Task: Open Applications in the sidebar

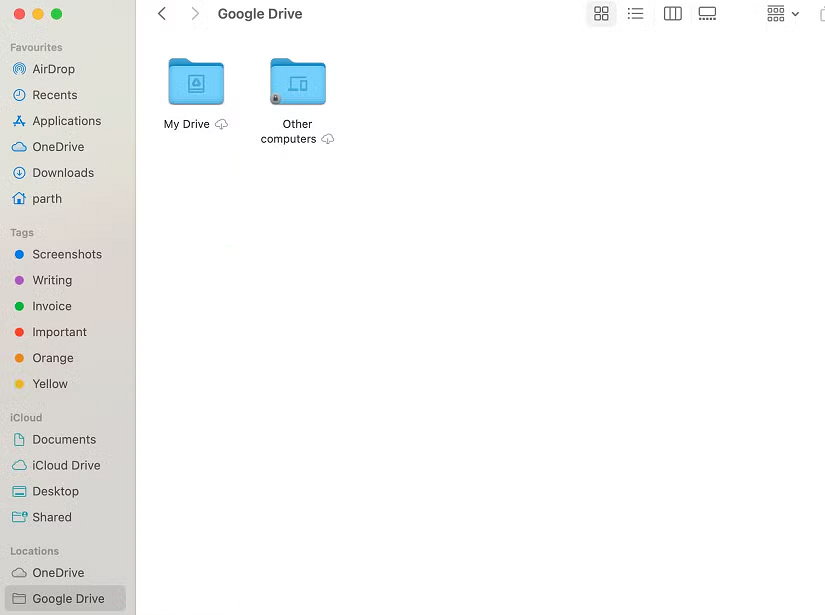Action: 66,121
